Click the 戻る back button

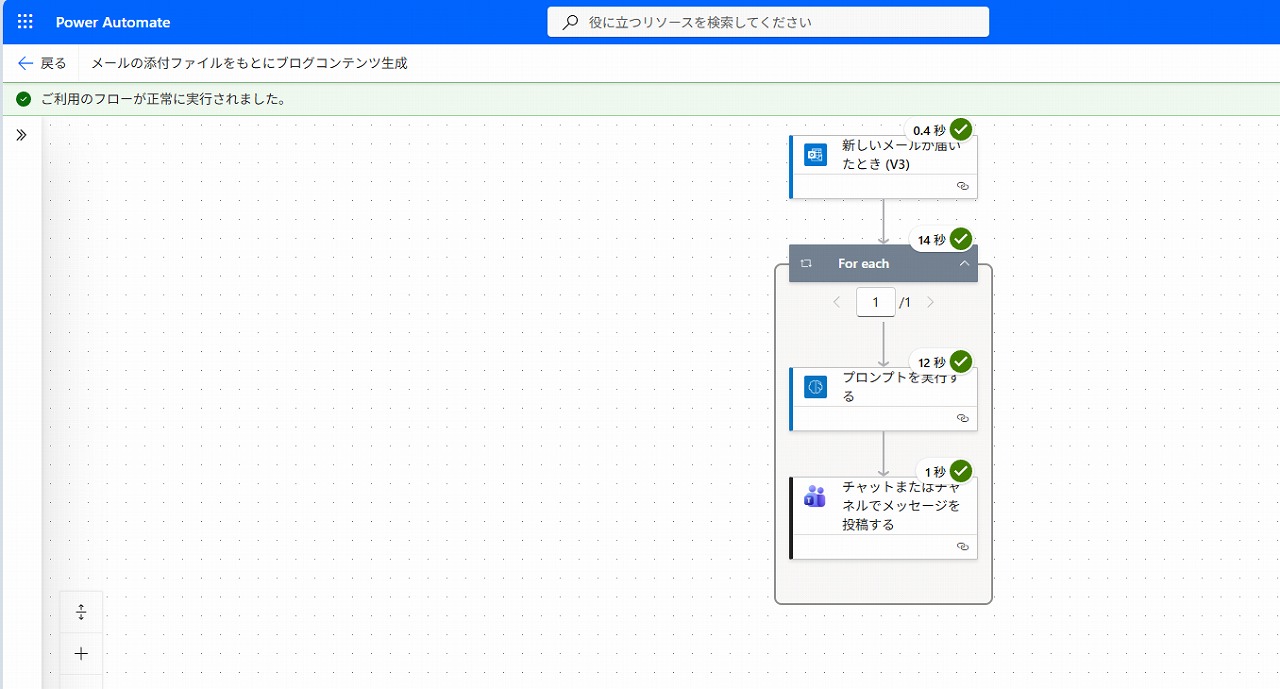pyautogui.click(x=42, y=63)
